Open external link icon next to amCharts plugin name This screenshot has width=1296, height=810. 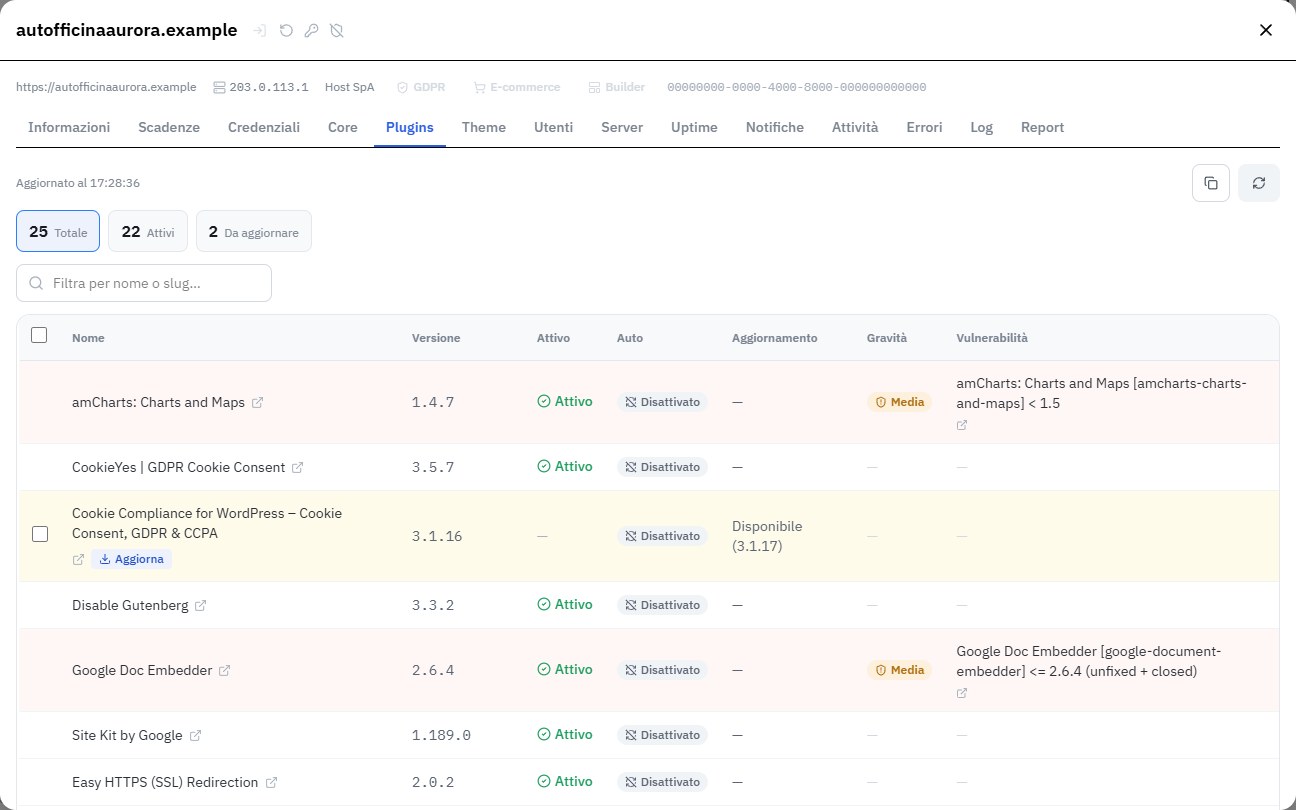coord(257,402)
